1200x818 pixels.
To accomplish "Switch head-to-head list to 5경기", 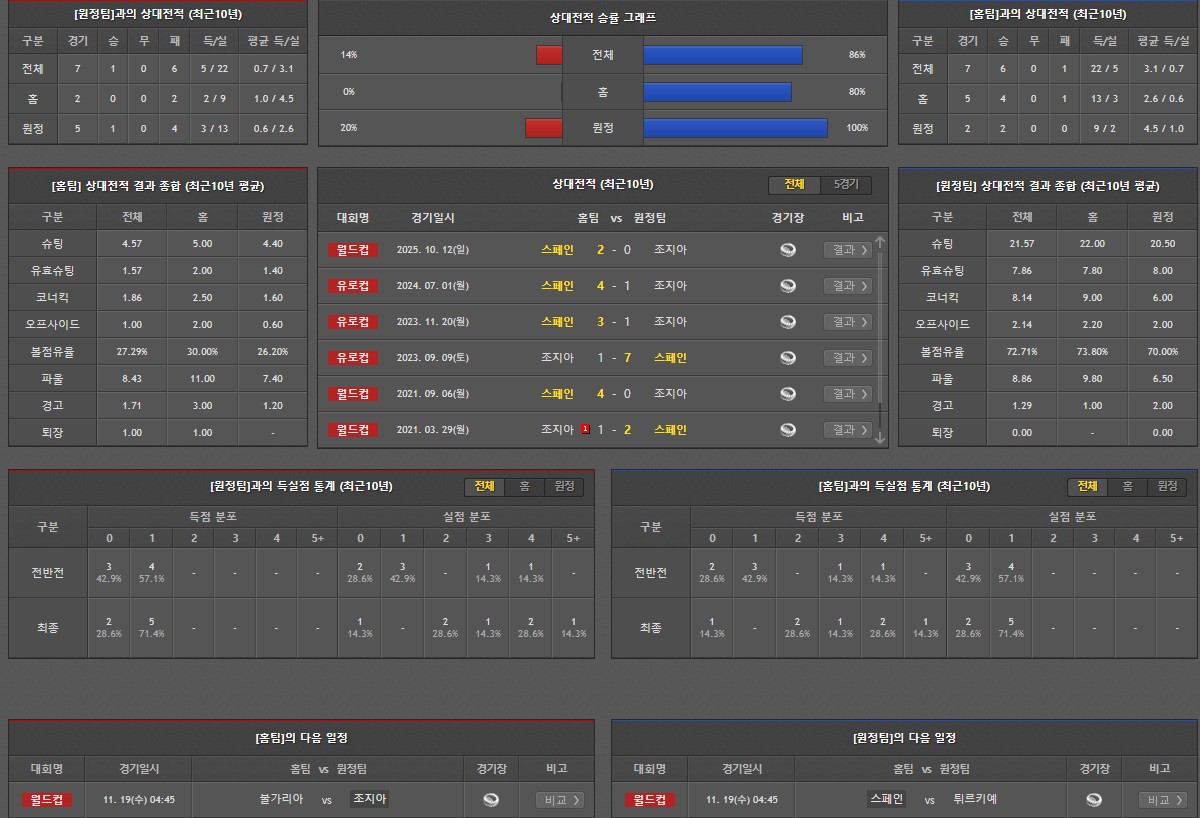I will [845, 185].
